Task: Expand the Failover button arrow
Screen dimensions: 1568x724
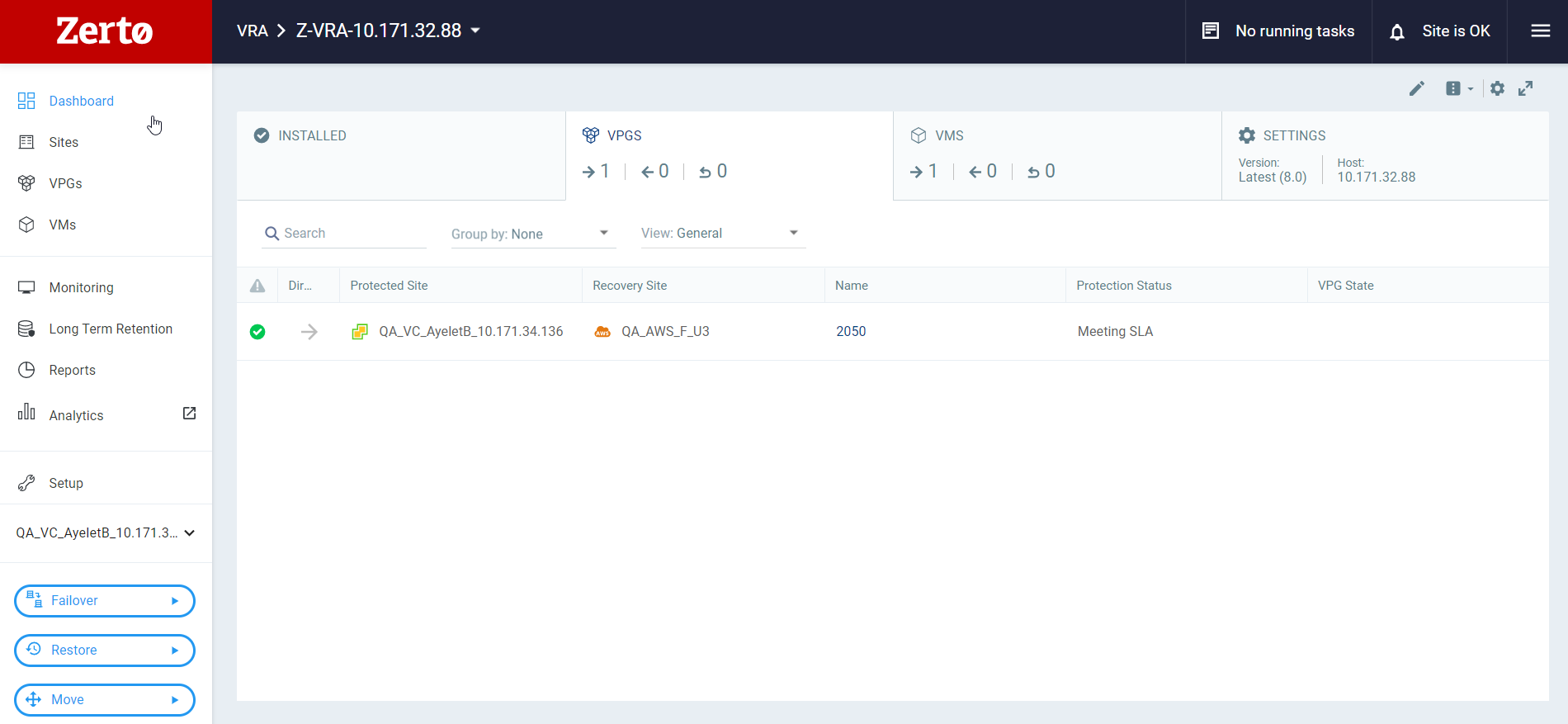Action: pos(175,601)
